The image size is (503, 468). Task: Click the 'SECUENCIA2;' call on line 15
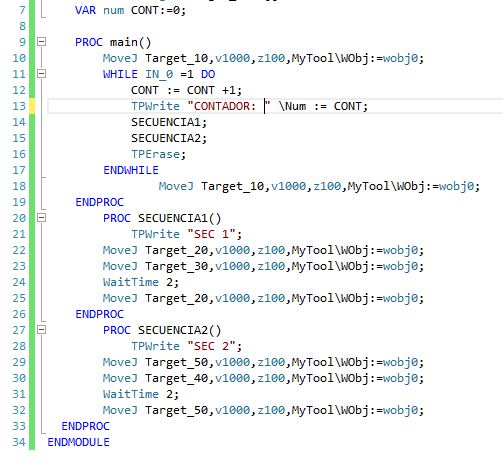click(169, 138)
